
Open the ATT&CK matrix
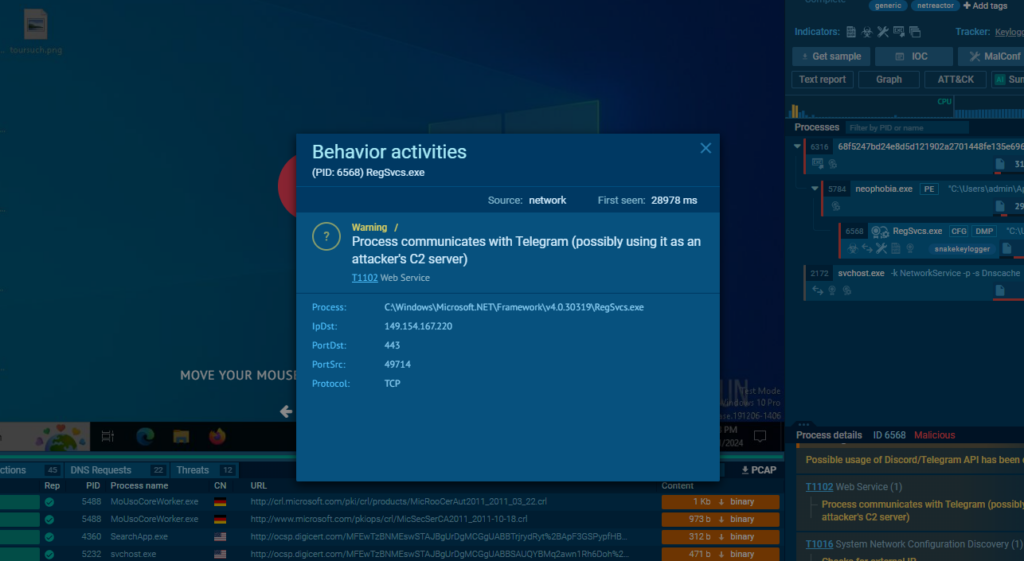click(x=955, y=79)
